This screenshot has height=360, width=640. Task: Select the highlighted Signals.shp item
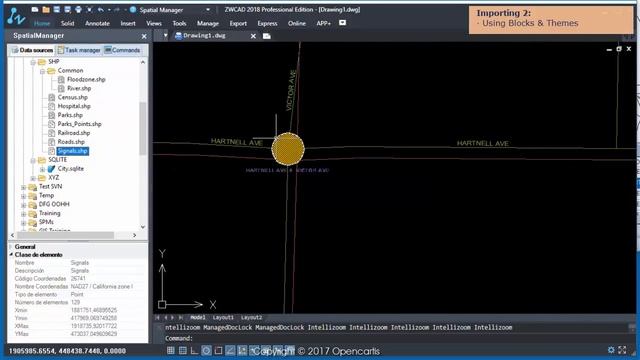[x=72, y=151]
